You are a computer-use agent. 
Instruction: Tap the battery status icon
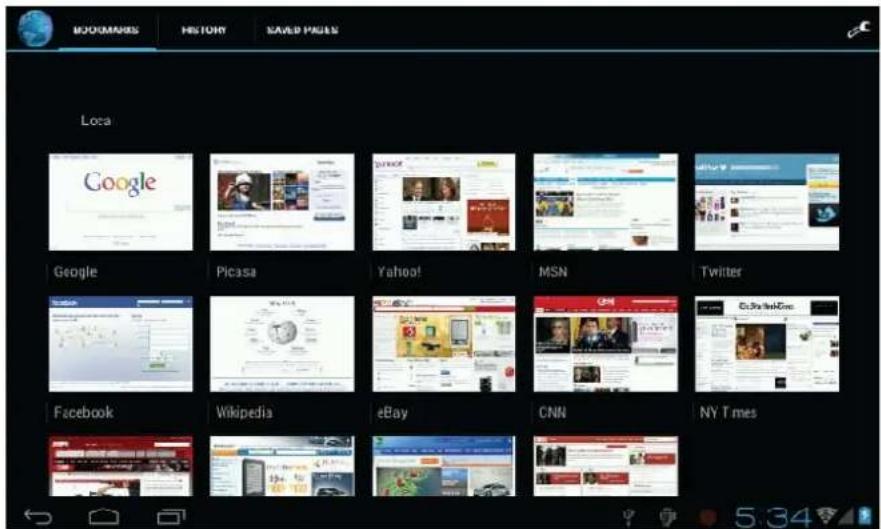pos(864,516)
